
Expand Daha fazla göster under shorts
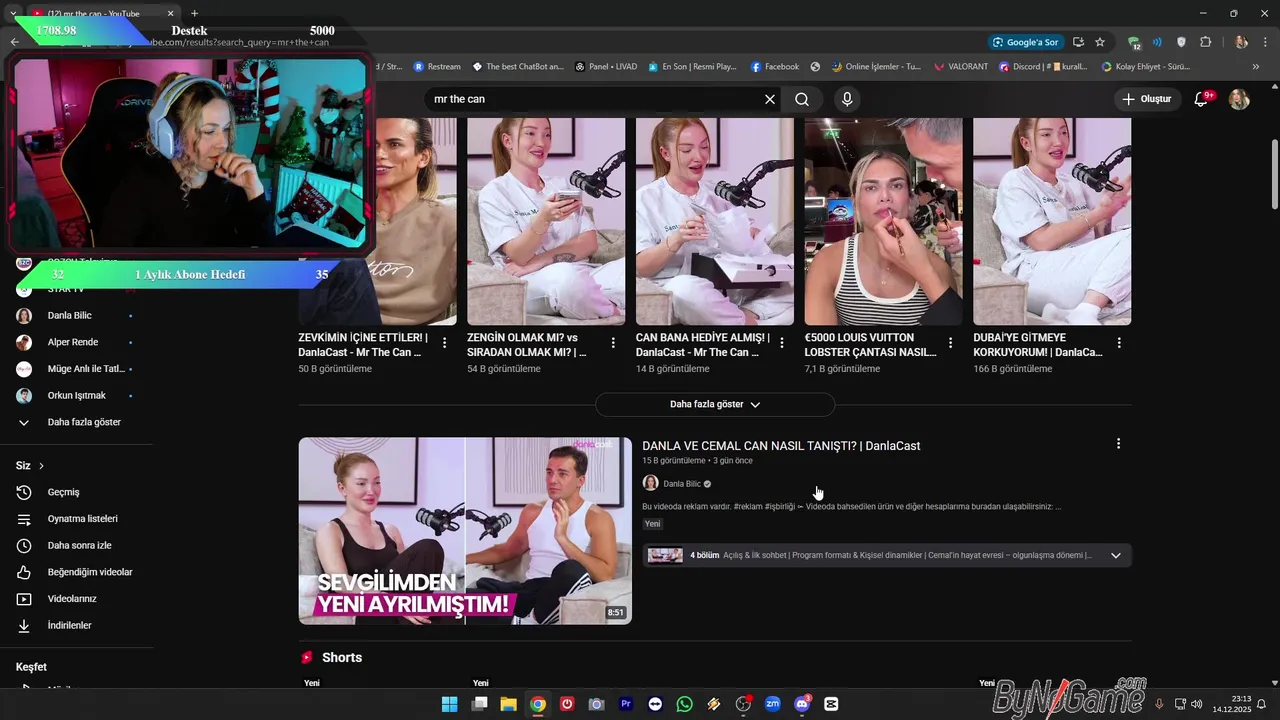[715, 404]
